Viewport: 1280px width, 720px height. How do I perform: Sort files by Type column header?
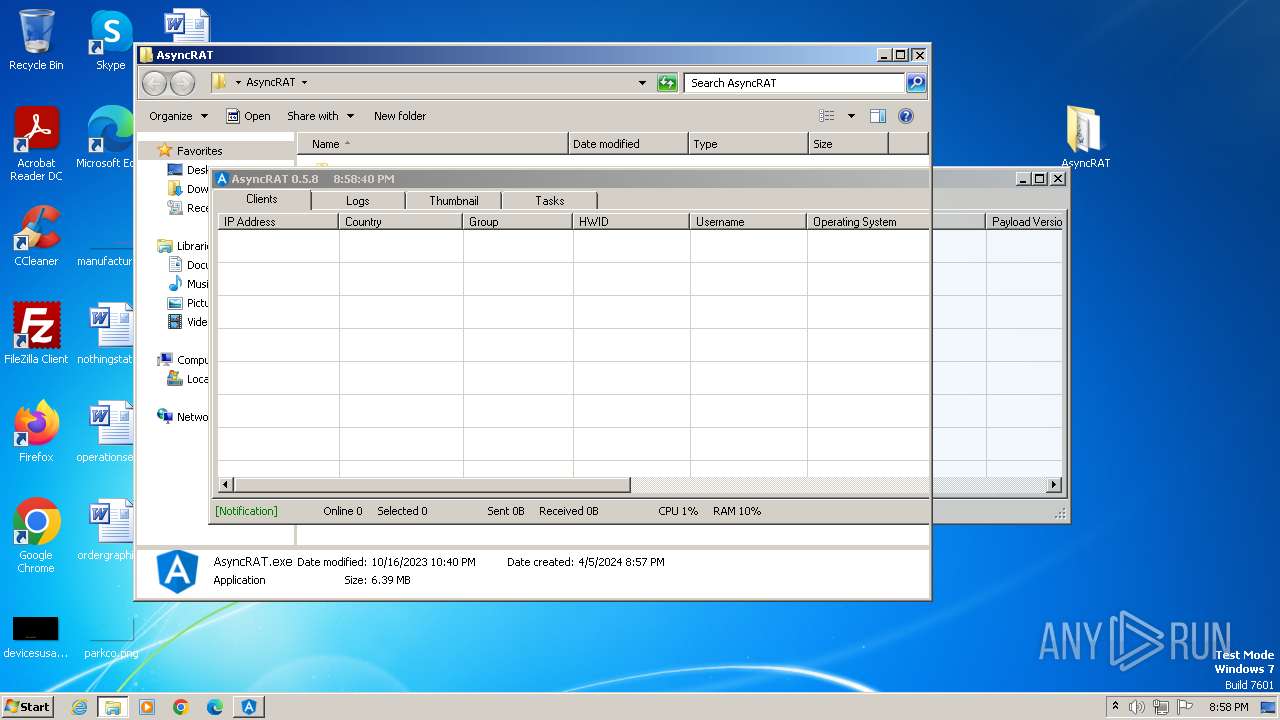pyautogui.click(x=748, y=144)
